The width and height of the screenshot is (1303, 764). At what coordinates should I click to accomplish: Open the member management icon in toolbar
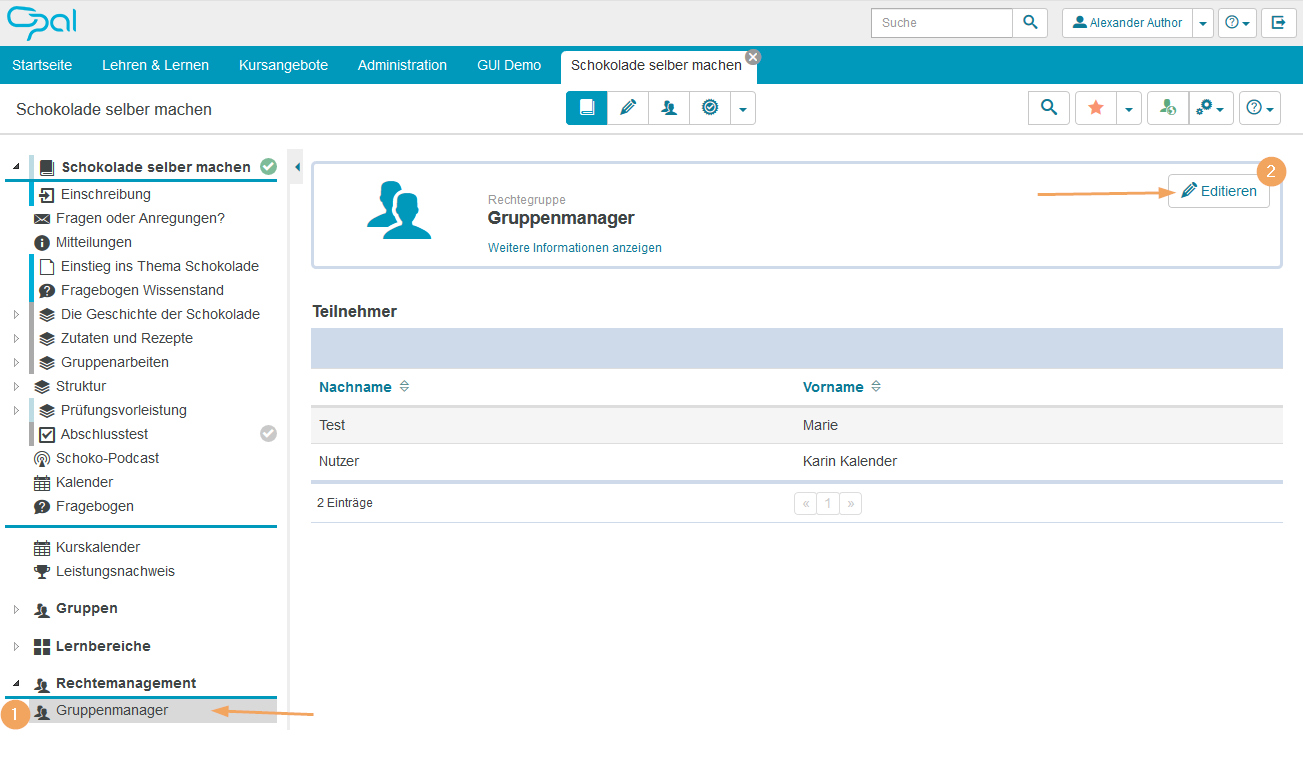click(669, 108)
